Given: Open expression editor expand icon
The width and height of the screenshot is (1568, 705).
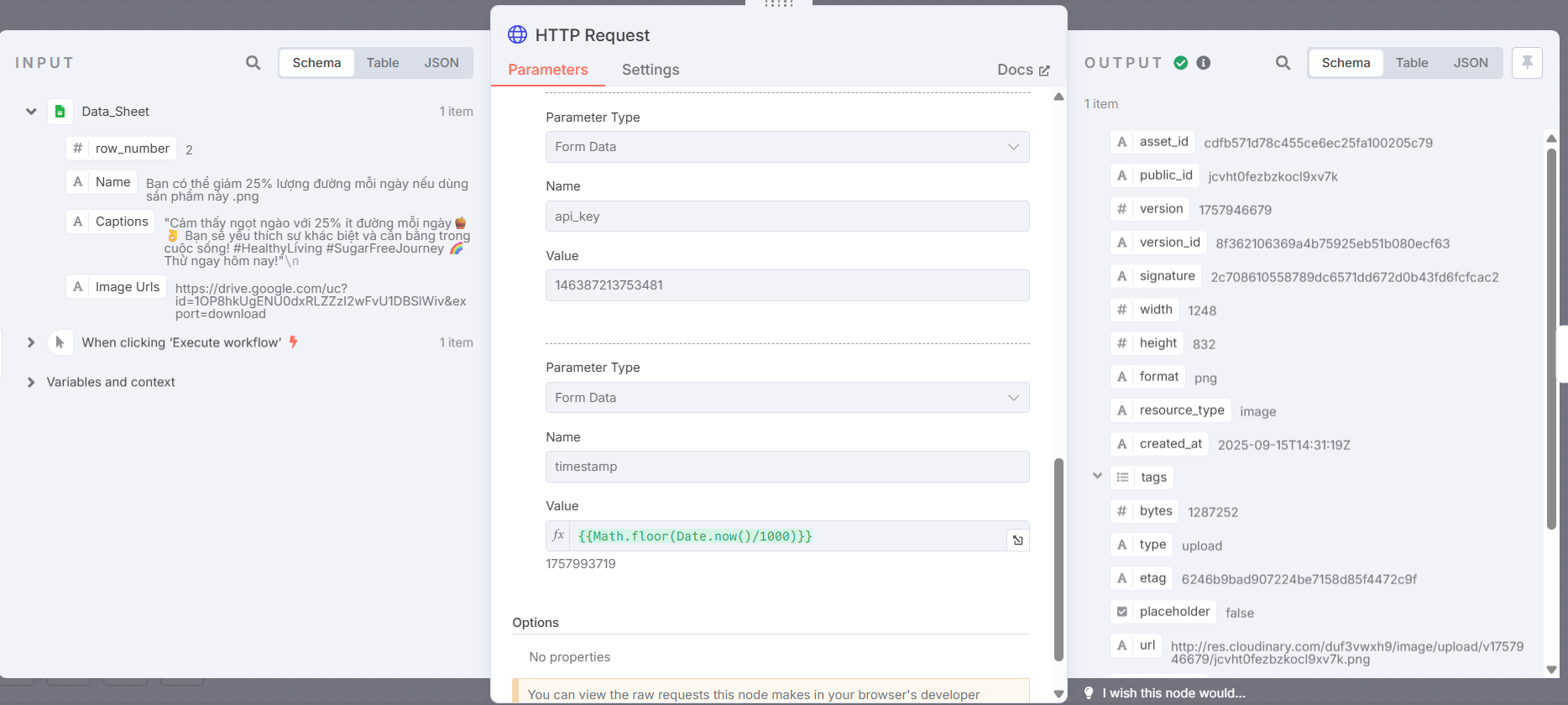Looking at the screenshot, I should coord(1017,540).
